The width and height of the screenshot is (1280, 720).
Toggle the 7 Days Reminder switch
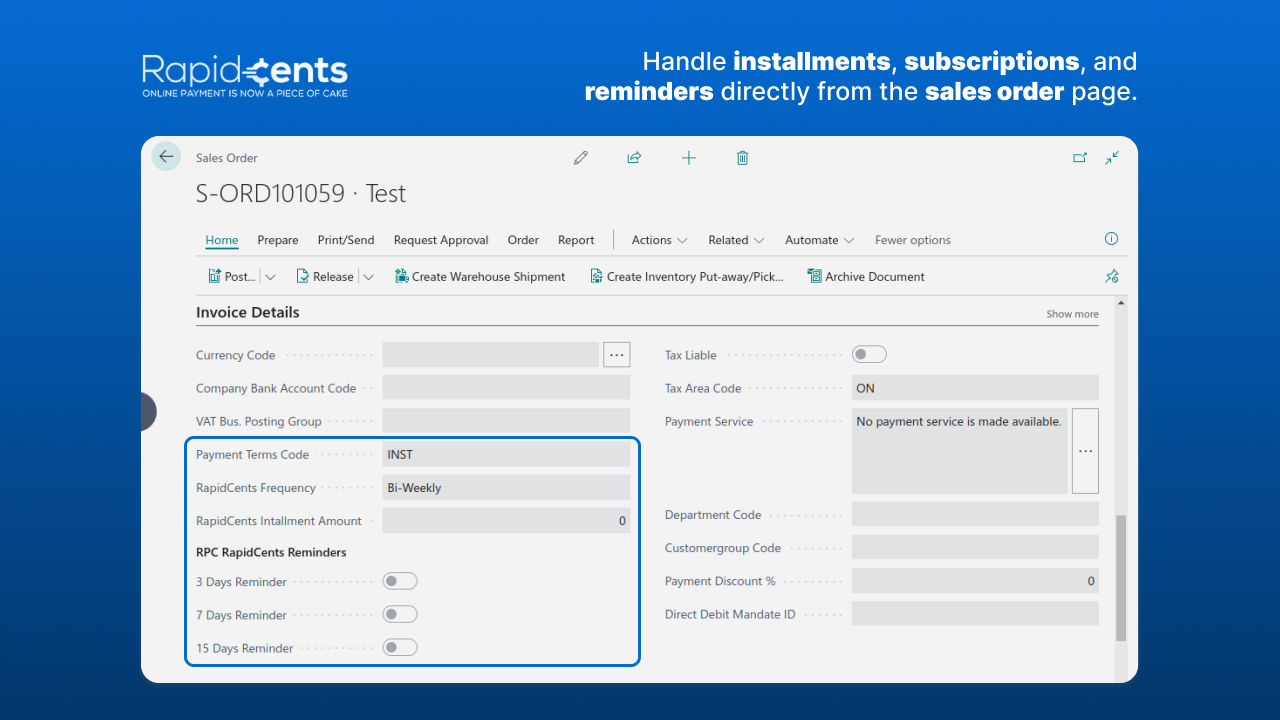400,614
